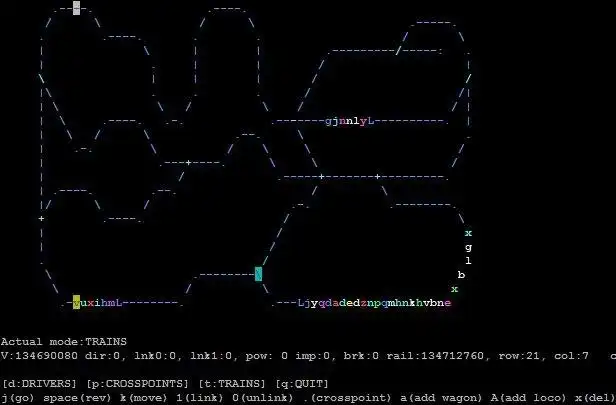Click the yellow highlighted wagon of yuxihmL train
Image resolution: width=616 pixels, height=405 pixels.
click(x=77, y=302)
